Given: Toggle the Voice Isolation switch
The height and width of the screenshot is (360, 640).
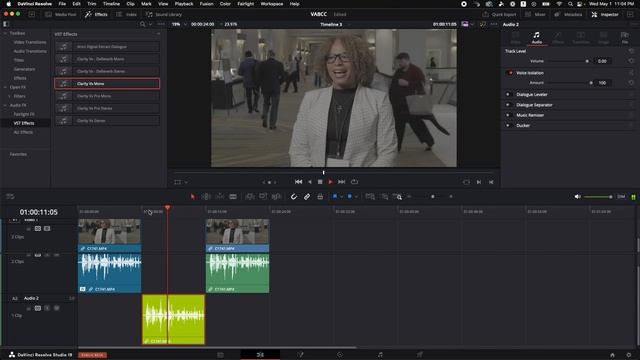Looking at the screenshot, I should pyautogui.click(x=509, y=73).
